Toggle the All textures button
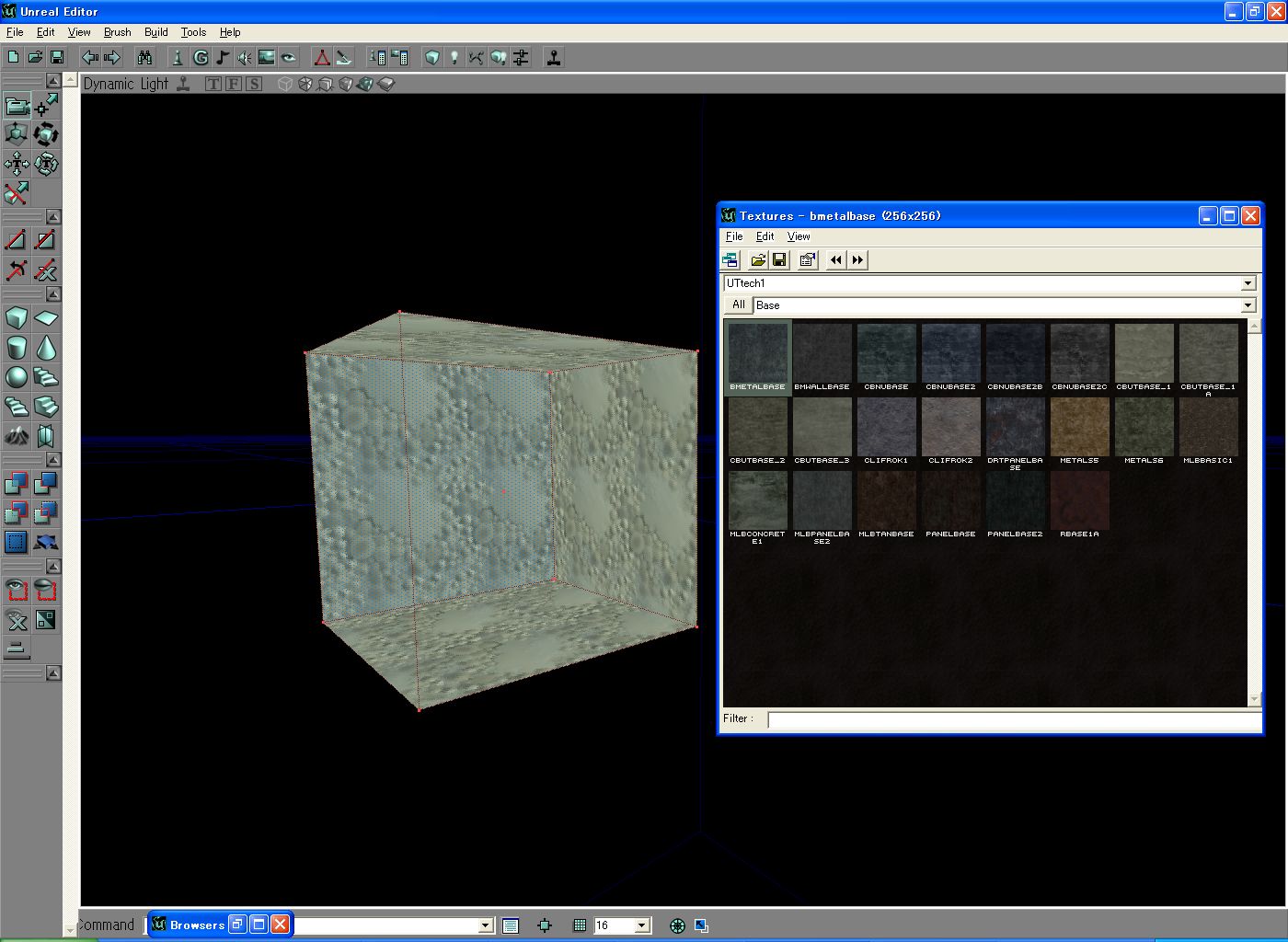This screenshot has height=942, width=1288. [738, 304]
